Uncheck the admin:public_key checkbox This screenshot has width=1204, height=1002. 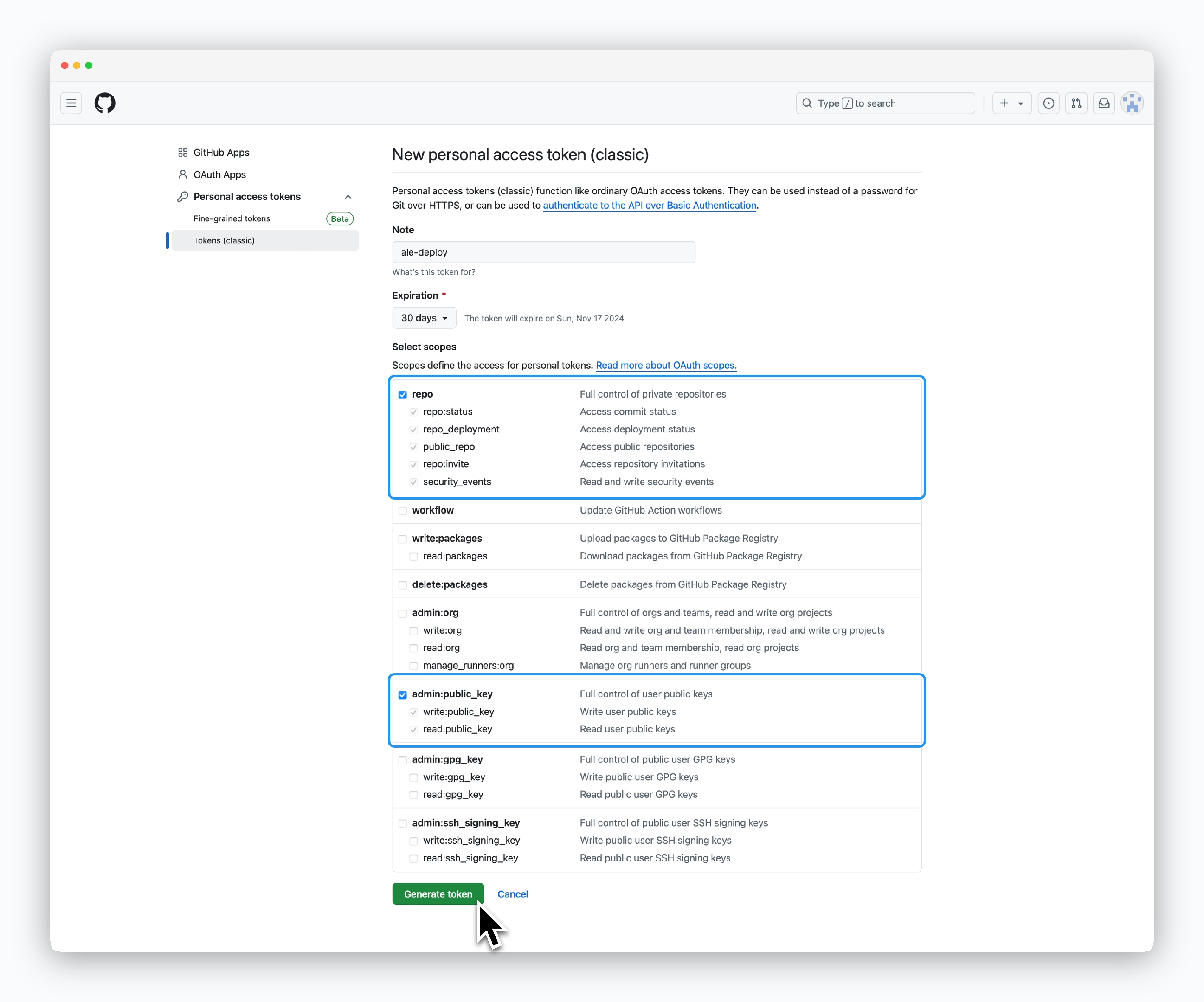point(402,695)
